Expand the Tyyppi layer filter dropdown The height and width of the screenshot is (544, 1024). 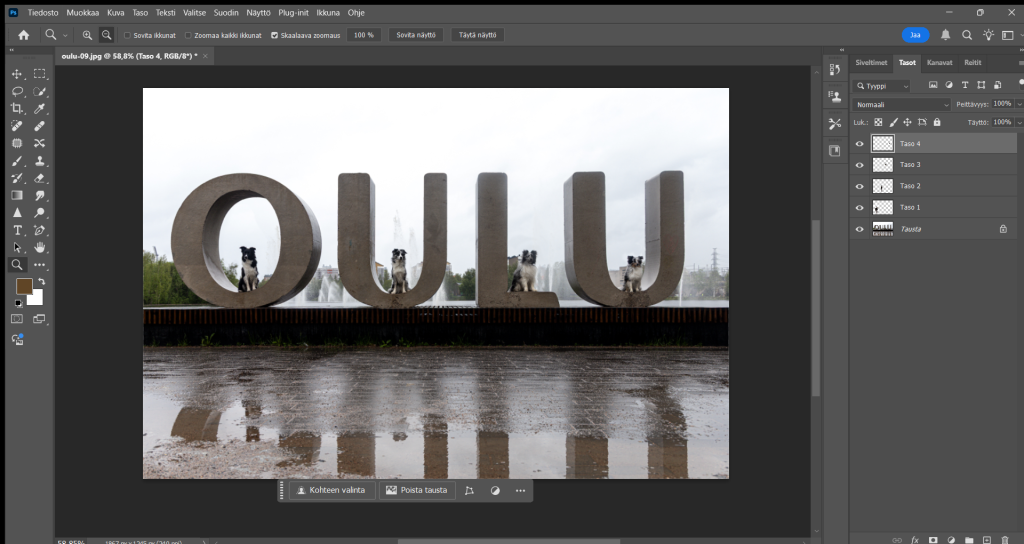882,86
